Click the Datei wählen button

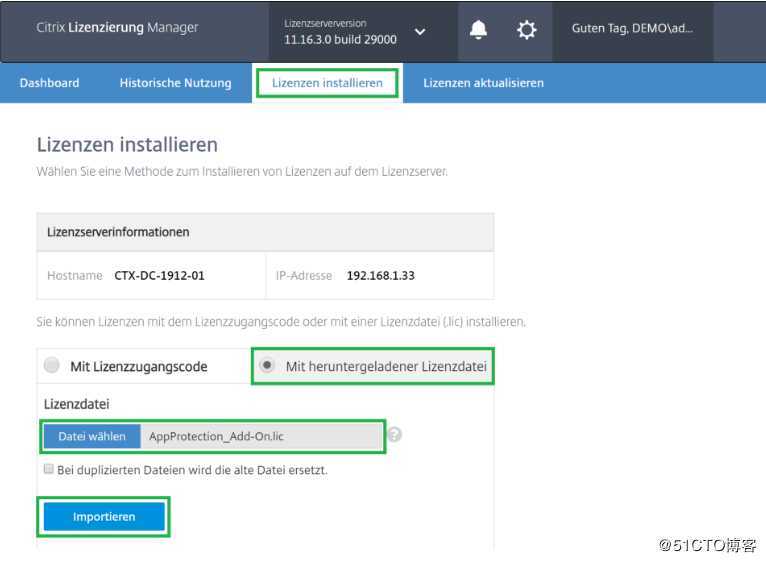point(92,436)
